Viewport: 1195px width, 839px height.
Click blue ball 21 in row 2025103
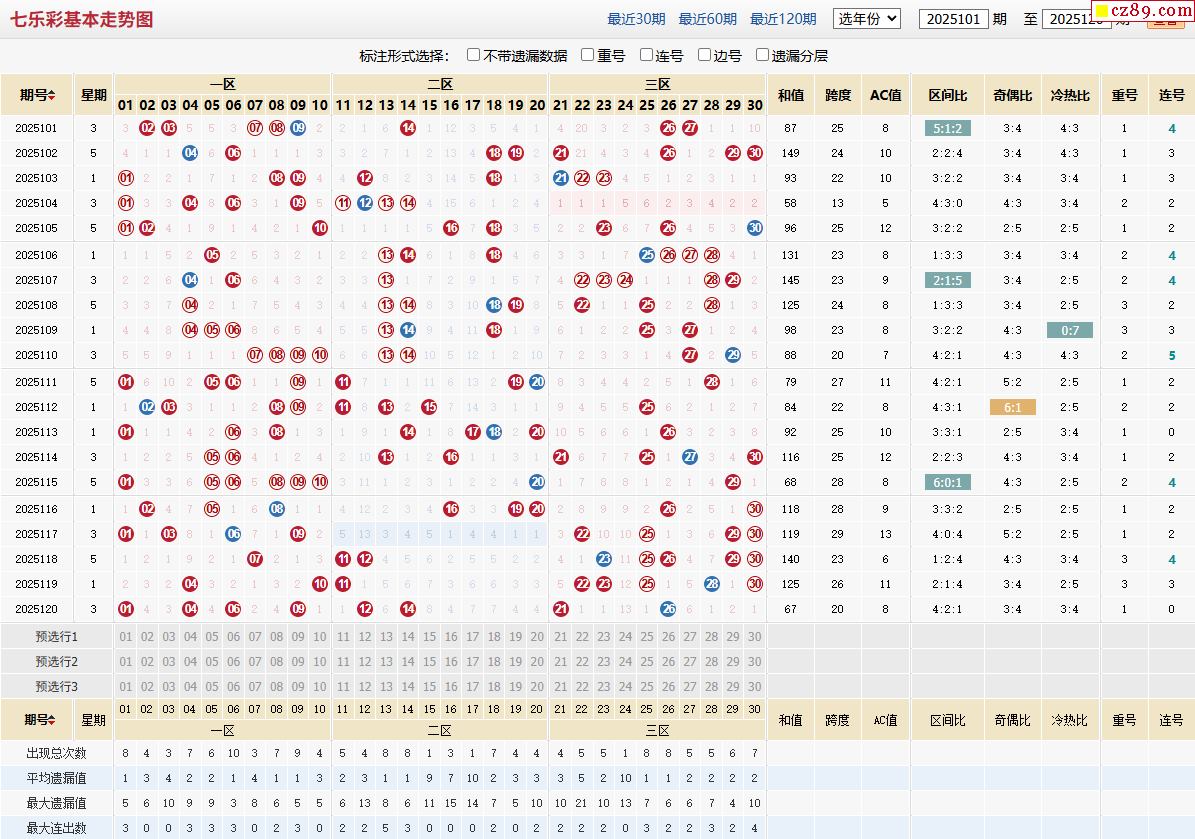coord(560,178)
